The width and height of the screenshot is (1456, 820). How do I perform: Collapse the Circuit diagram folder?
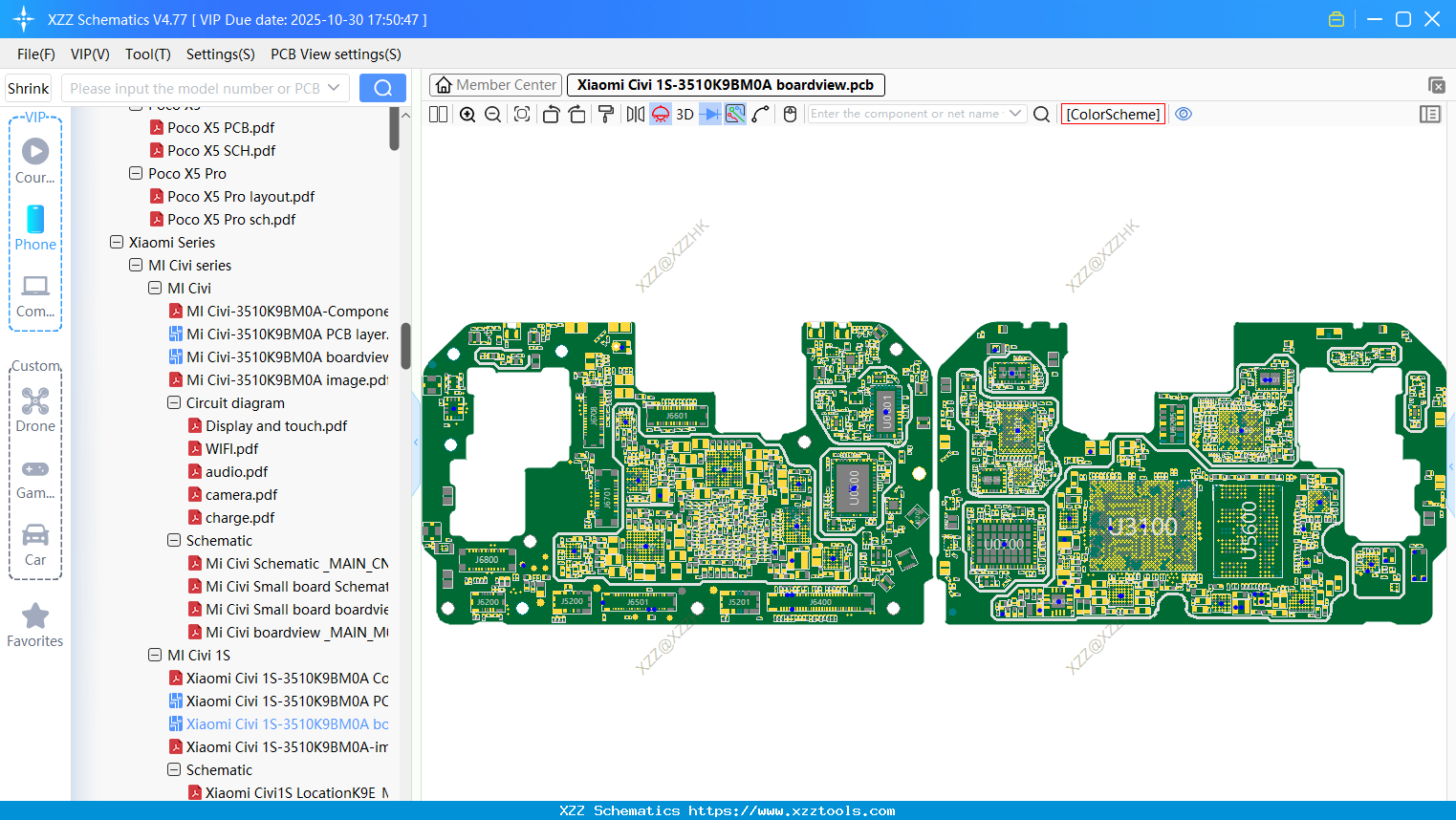(174, 402)
